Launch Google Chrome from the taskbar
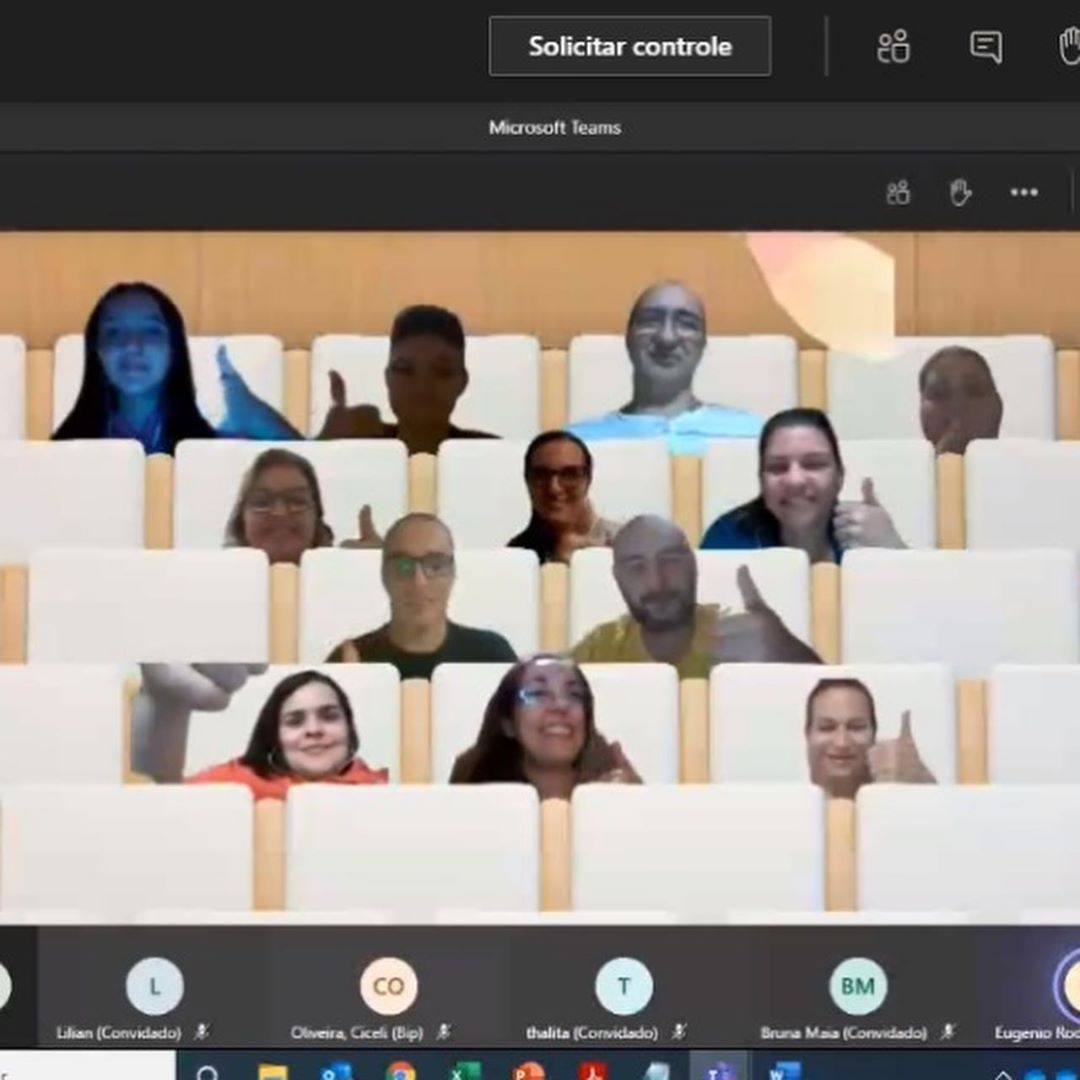 (401, 1072)
